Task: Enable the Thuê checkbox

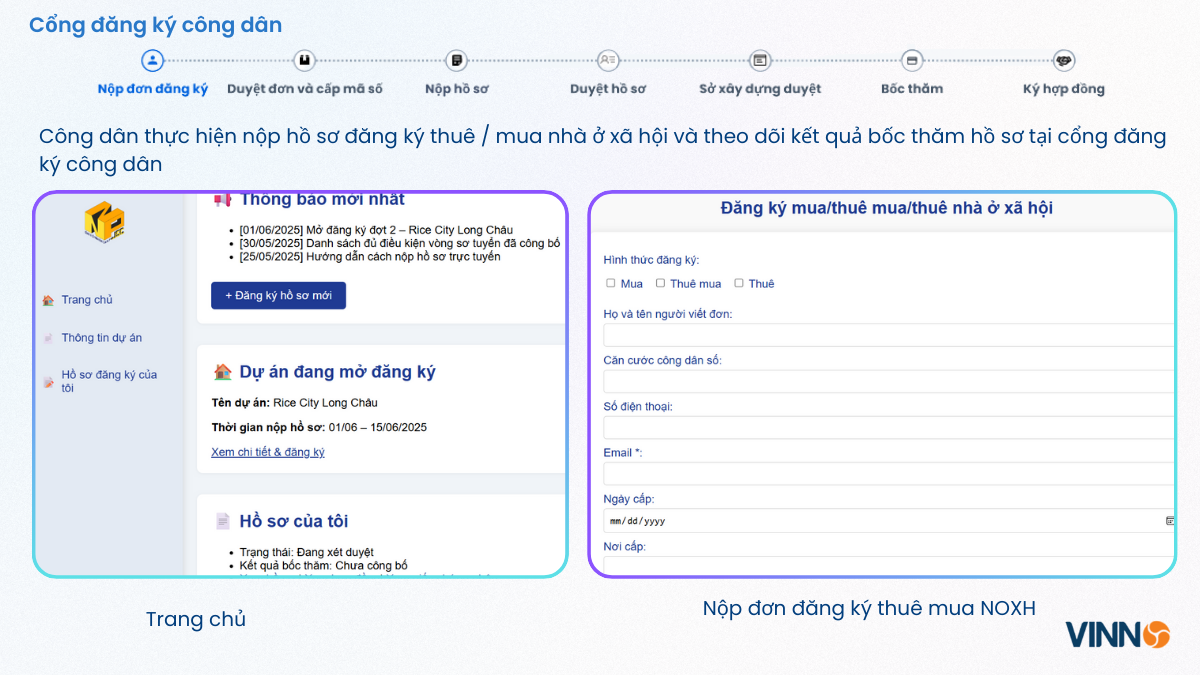Action: coord(737,283)
